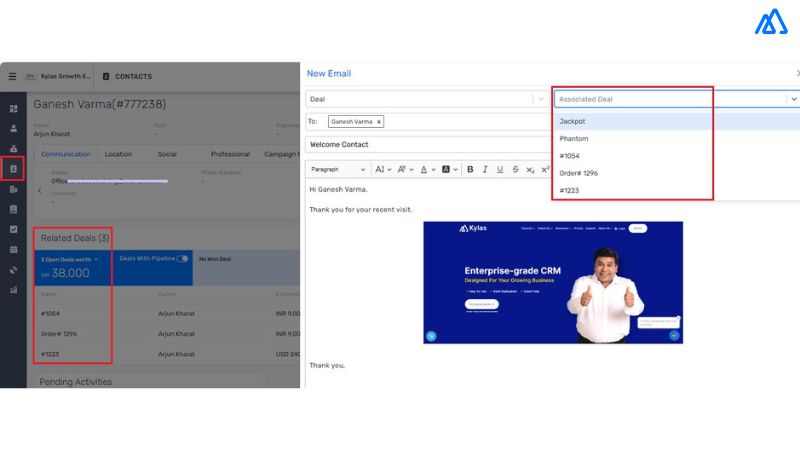Image resolution: width=800 pixels, height=450 pixels.
Task: Click 'Hi Ganesh Varma,' greeting line
Action: pos(338,189)
